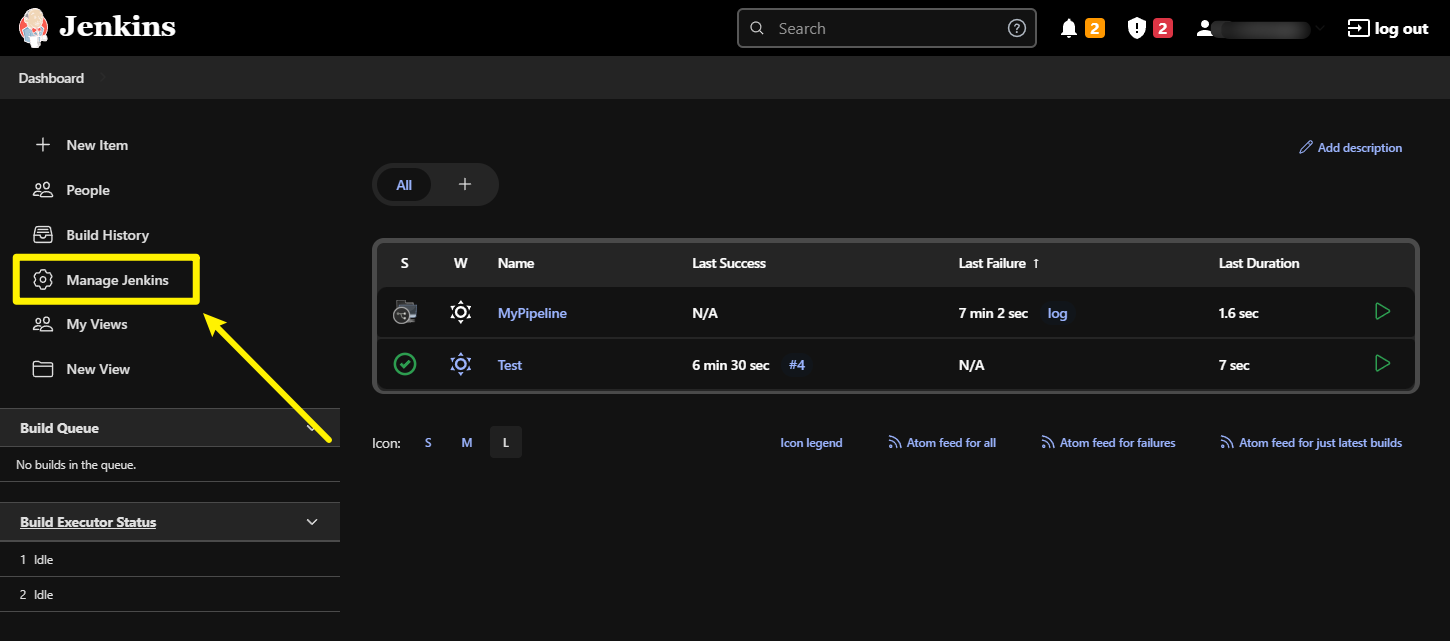
Task: Select the All view tab
Action: pos(404,185)
